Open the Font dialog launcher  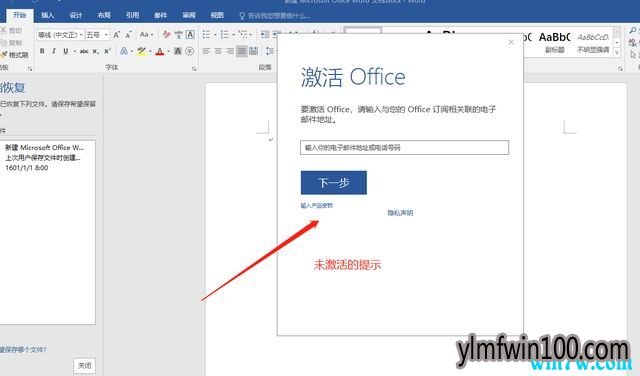point(194,69)
